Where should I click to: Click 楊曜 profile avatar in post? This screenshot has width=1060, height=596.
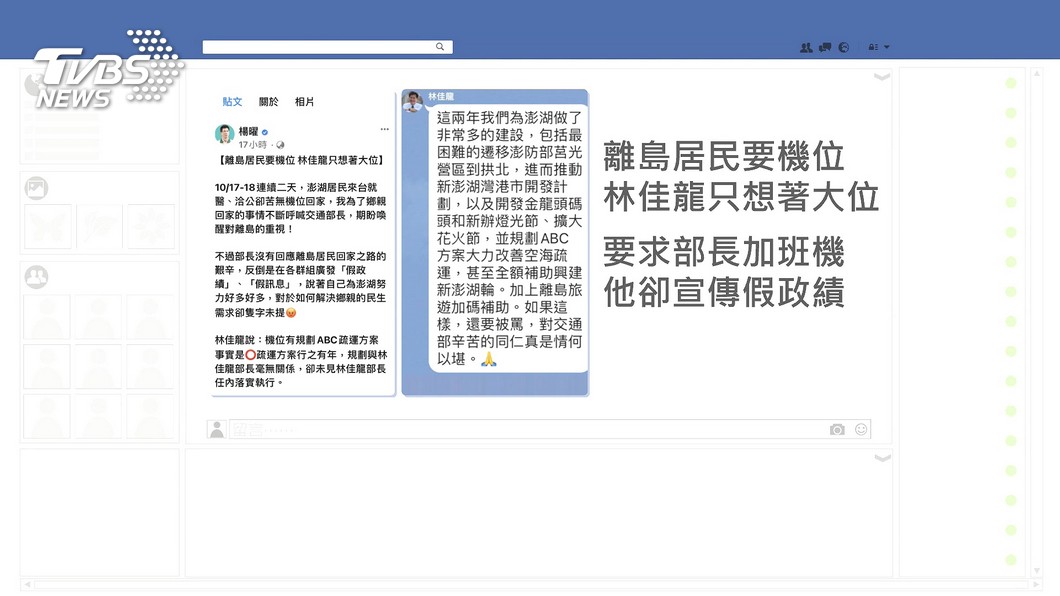click(224, 134)
